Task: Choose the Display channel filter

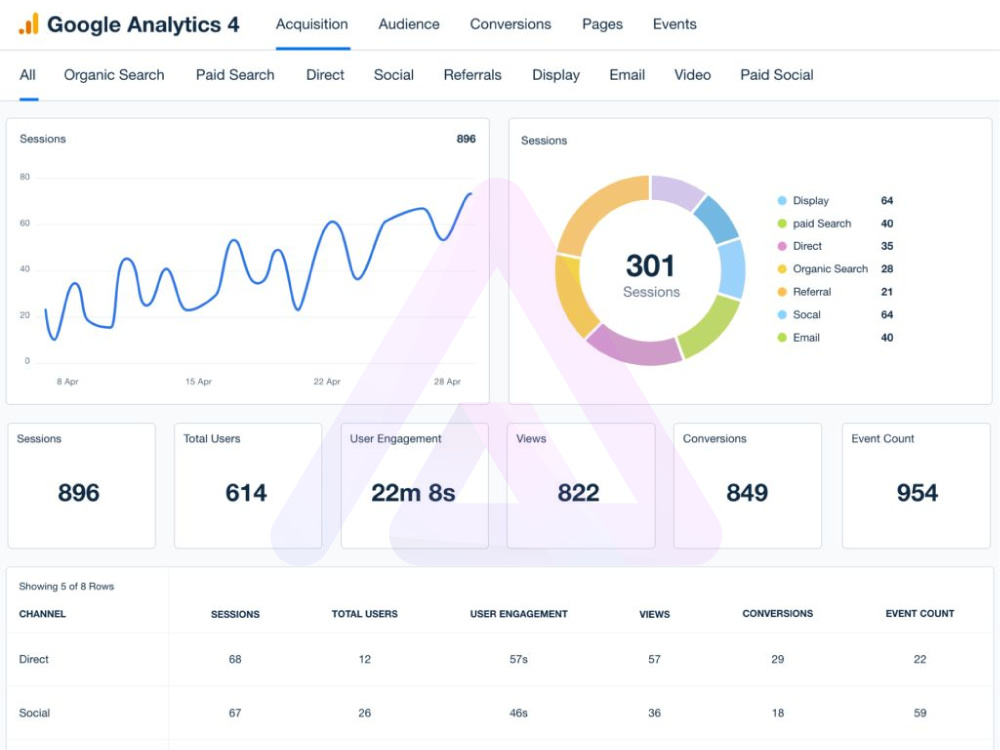Action: click(x=555, y=75)
